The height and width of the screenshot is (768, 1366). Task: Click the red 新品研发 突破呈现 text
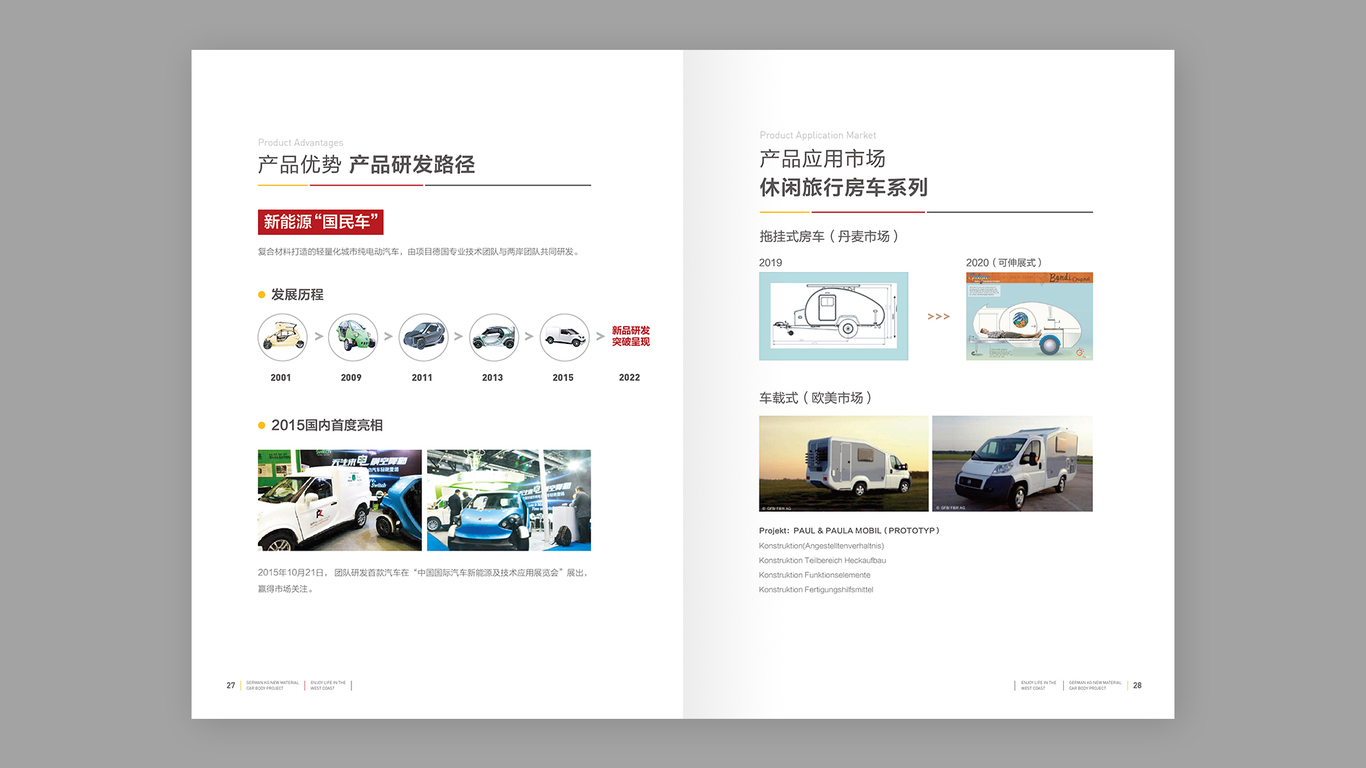(x=631, y=336)
